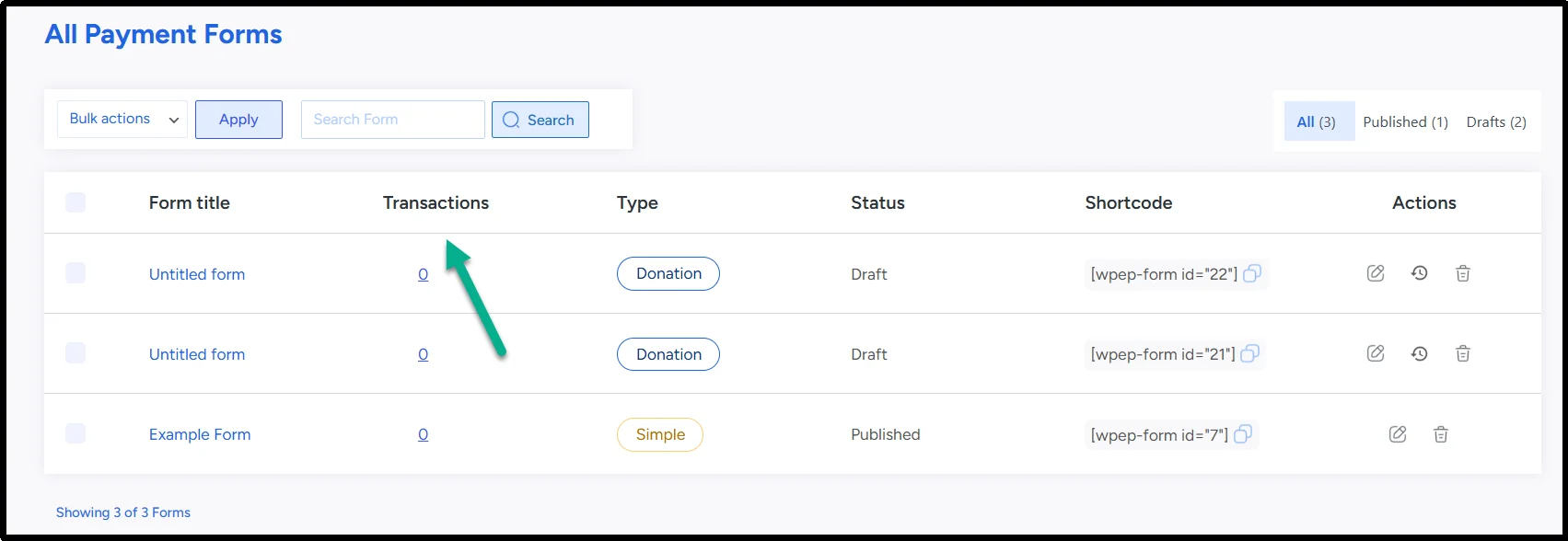Check the box for form id 22
This screenshot has width=1568, height=541.
75,272
